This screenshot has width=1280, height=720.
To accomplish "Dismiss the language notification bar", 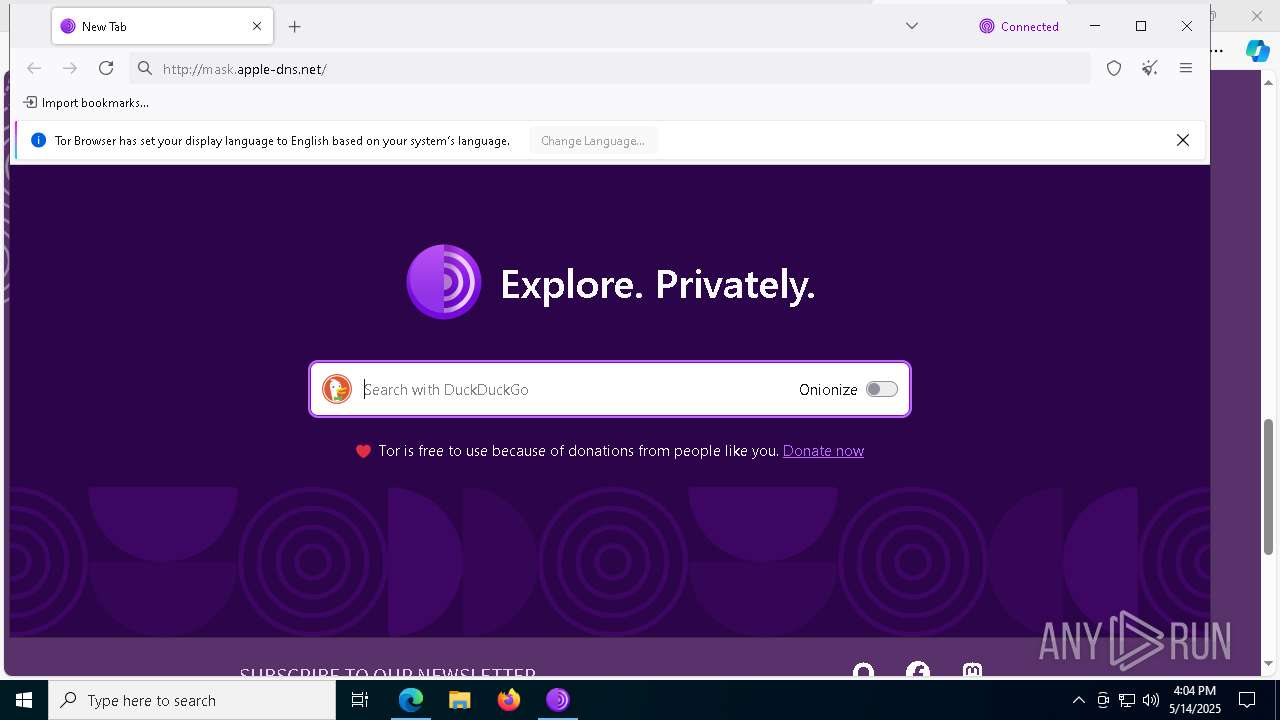I will click(x=1183, y=141).
